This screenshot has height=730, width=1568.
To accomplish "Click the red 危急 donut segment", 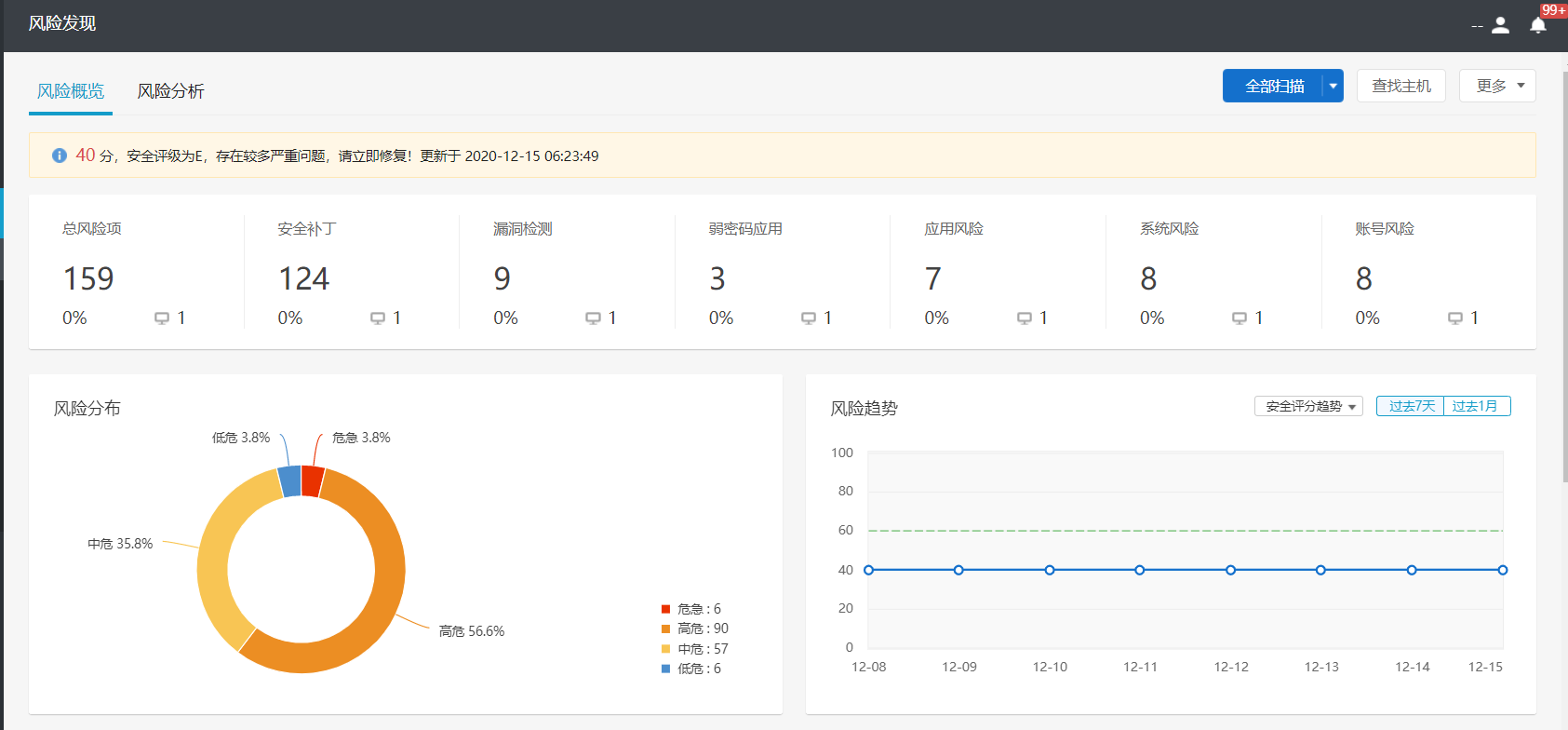I will pyautogui.click(x=312, y=481).
